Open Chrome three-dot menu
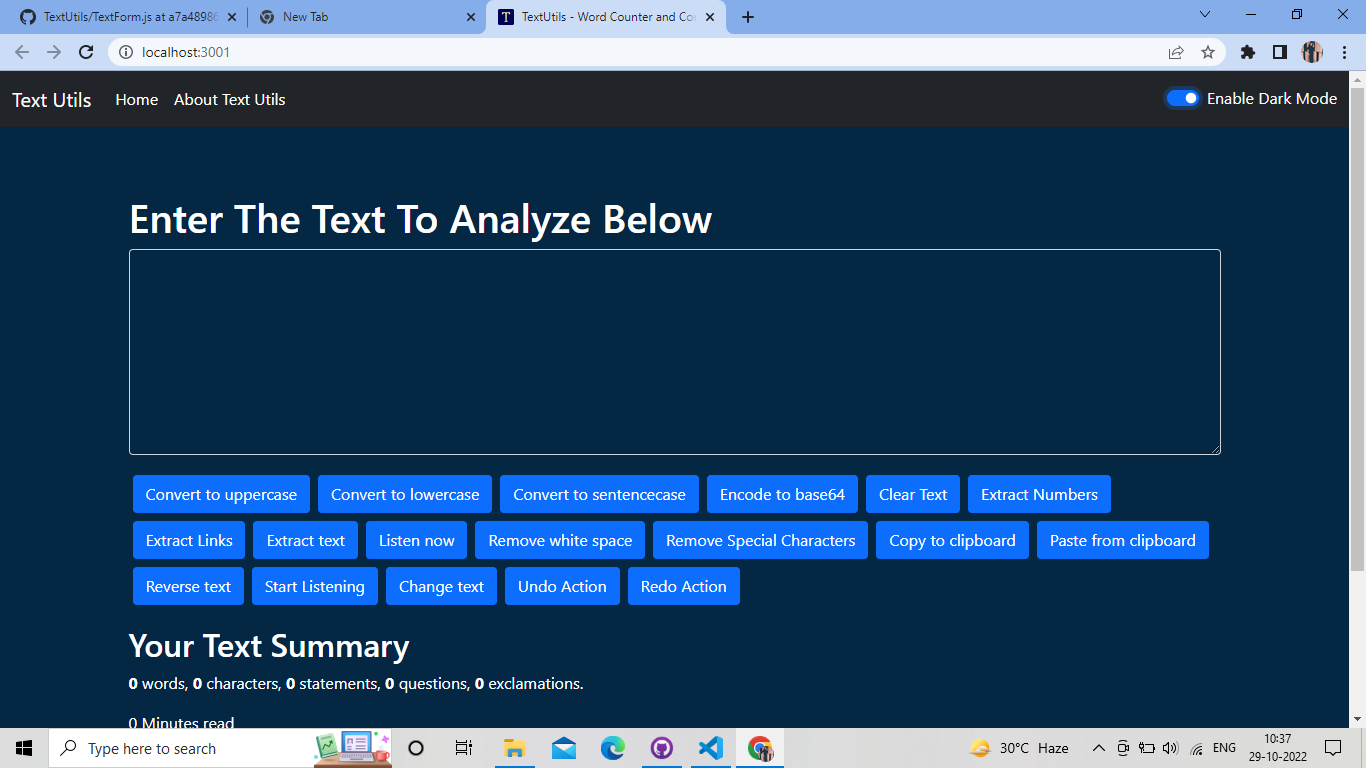This screenshot has width=1366, height=768. (1344, 52)
